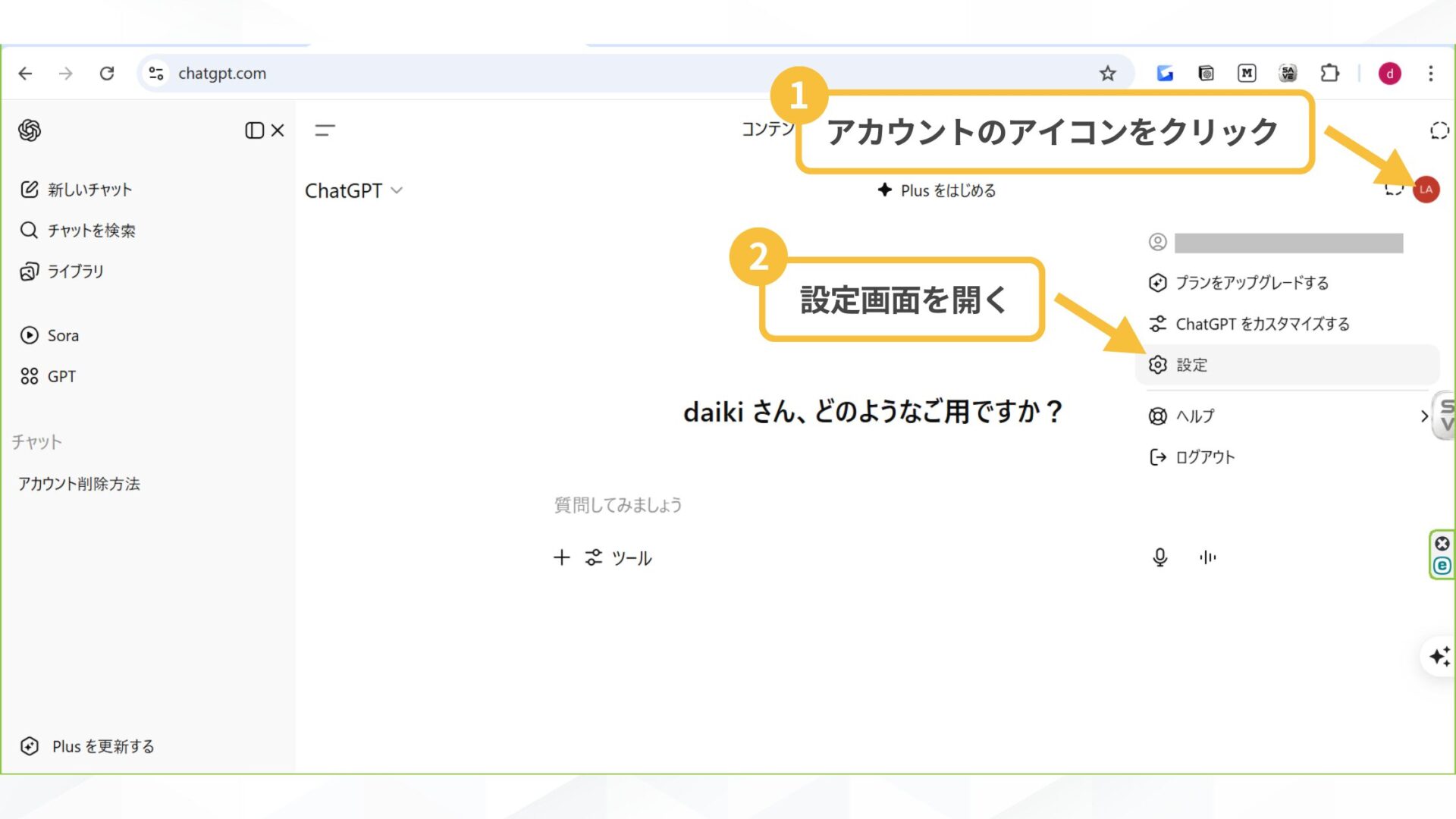Open the ツール options in the prompt bar
1456x819 pixels.
pos(618,557)
